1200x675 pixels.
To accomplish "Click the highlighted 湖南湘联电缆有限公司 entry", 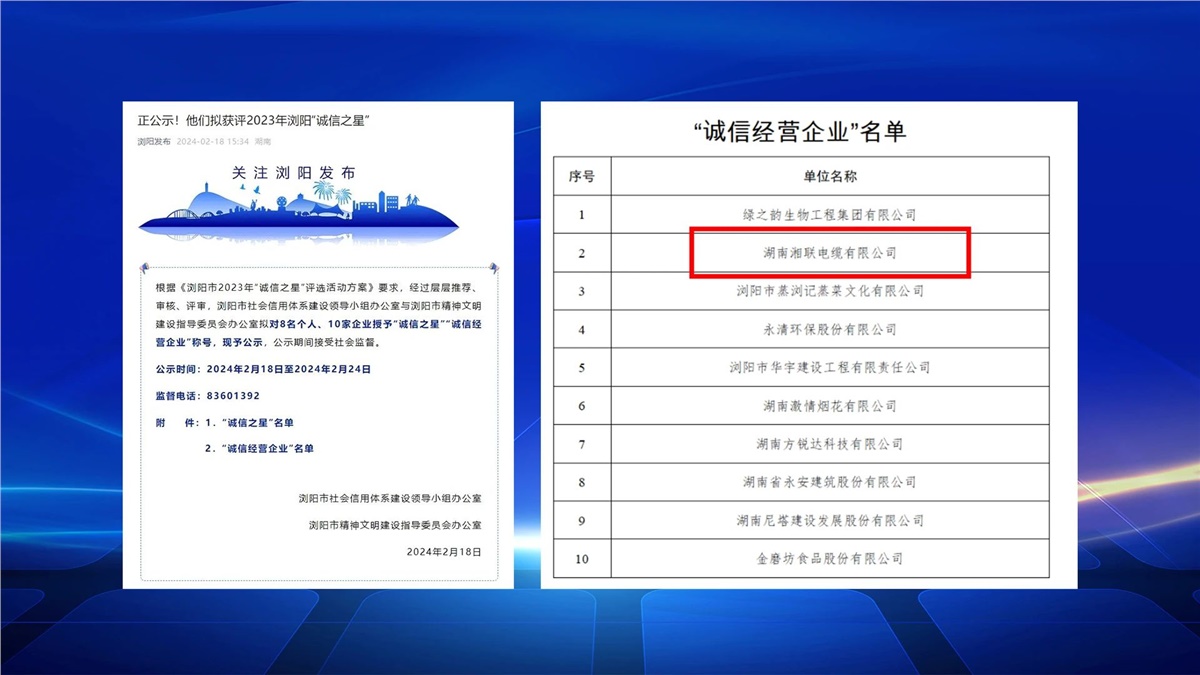I will click(x=829, y=253).
